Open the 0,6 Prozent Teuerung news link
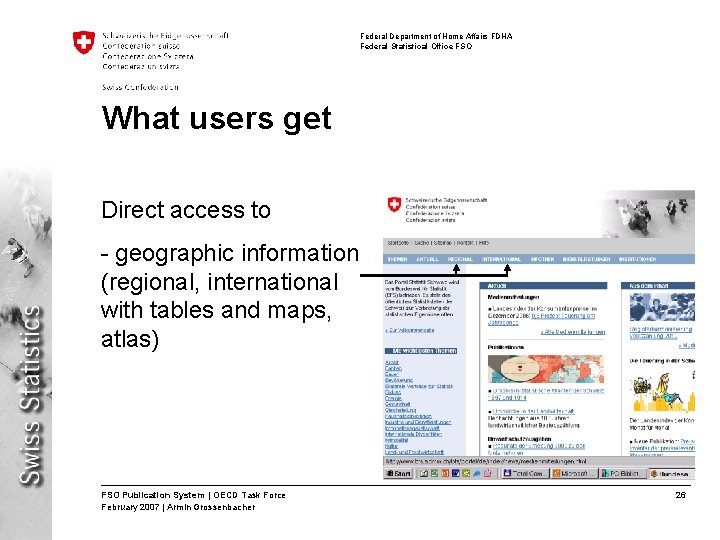 click(x=542, y=319)
